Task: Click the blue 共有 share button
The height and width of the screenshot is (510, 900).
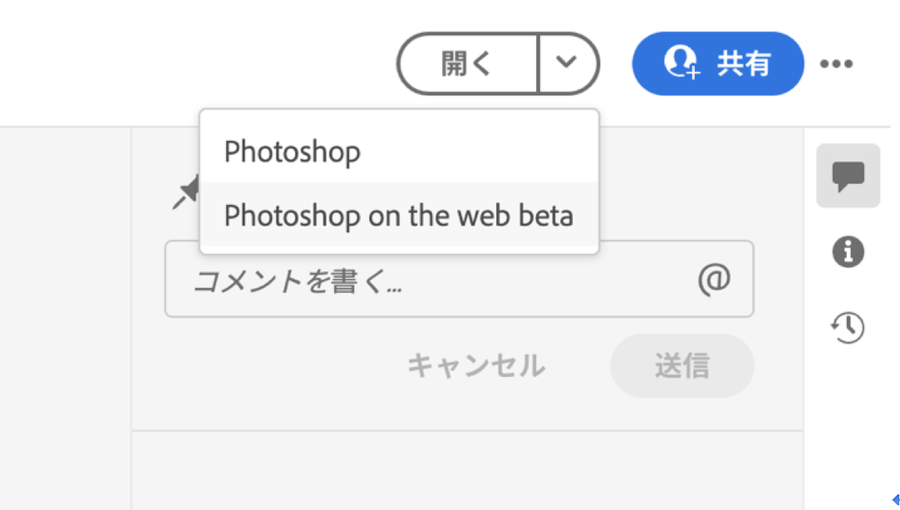Action: 718,63
